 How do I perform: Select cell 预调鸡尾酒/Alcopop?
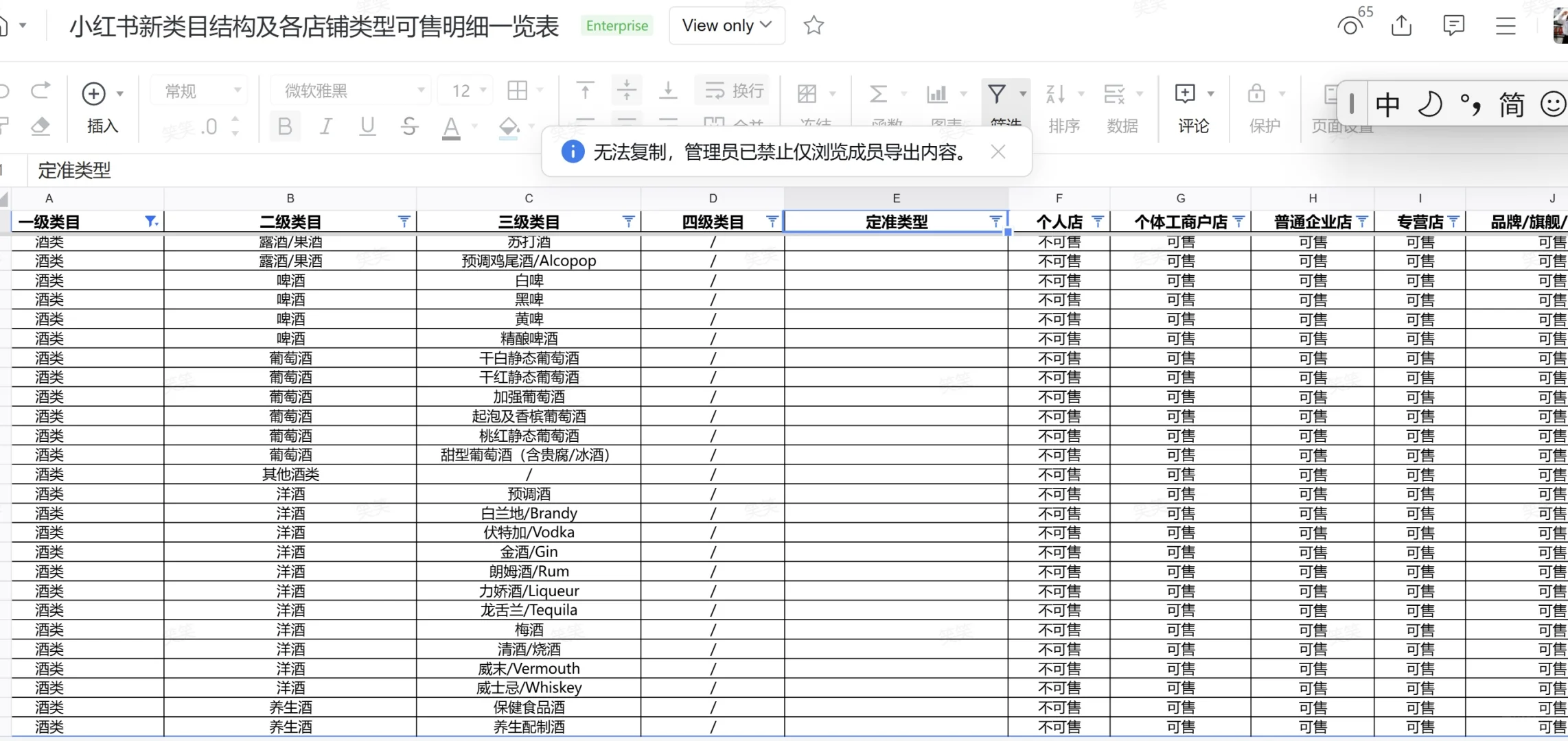529,261
